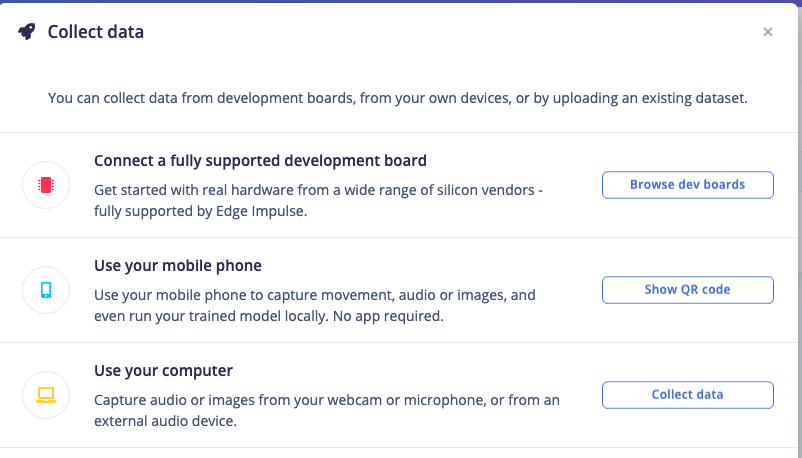Click the 'Use your mobile phone' heading
The height and width of the screenshot is (458, 802).
point(177,266)
